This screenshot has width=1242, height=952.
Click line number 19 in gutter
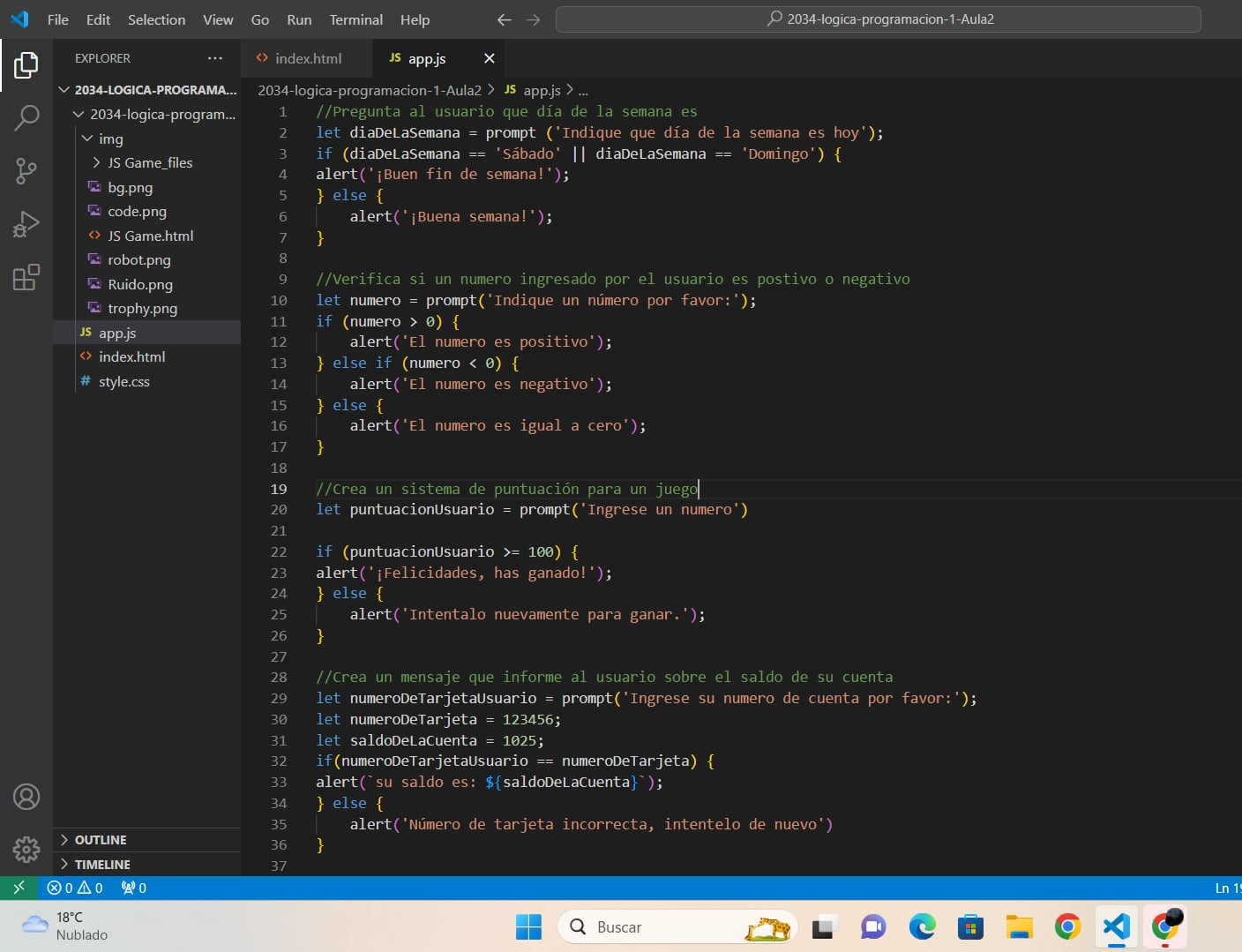coord(279,489)
